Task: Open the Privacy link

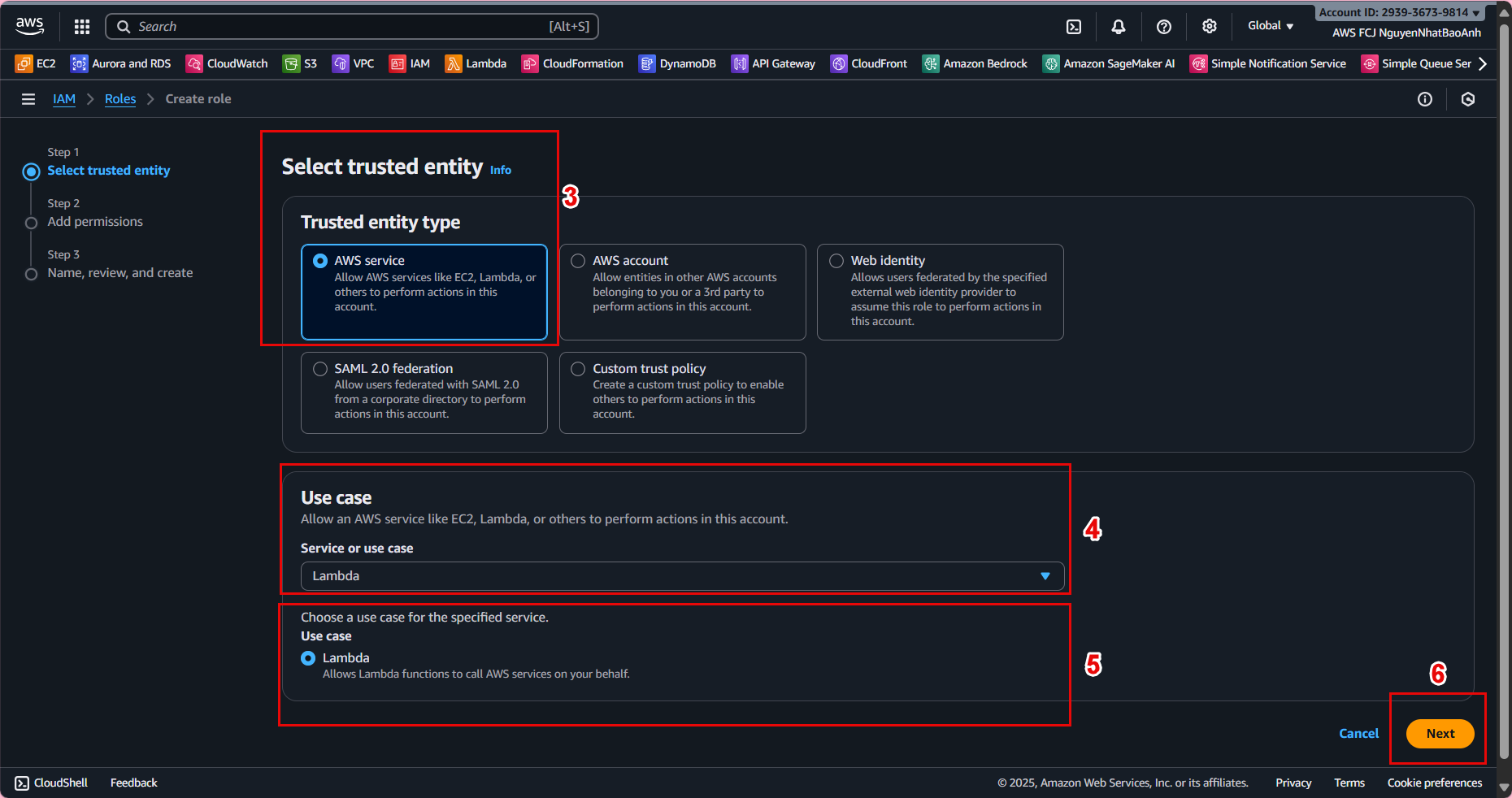Action: (1293, 783)
